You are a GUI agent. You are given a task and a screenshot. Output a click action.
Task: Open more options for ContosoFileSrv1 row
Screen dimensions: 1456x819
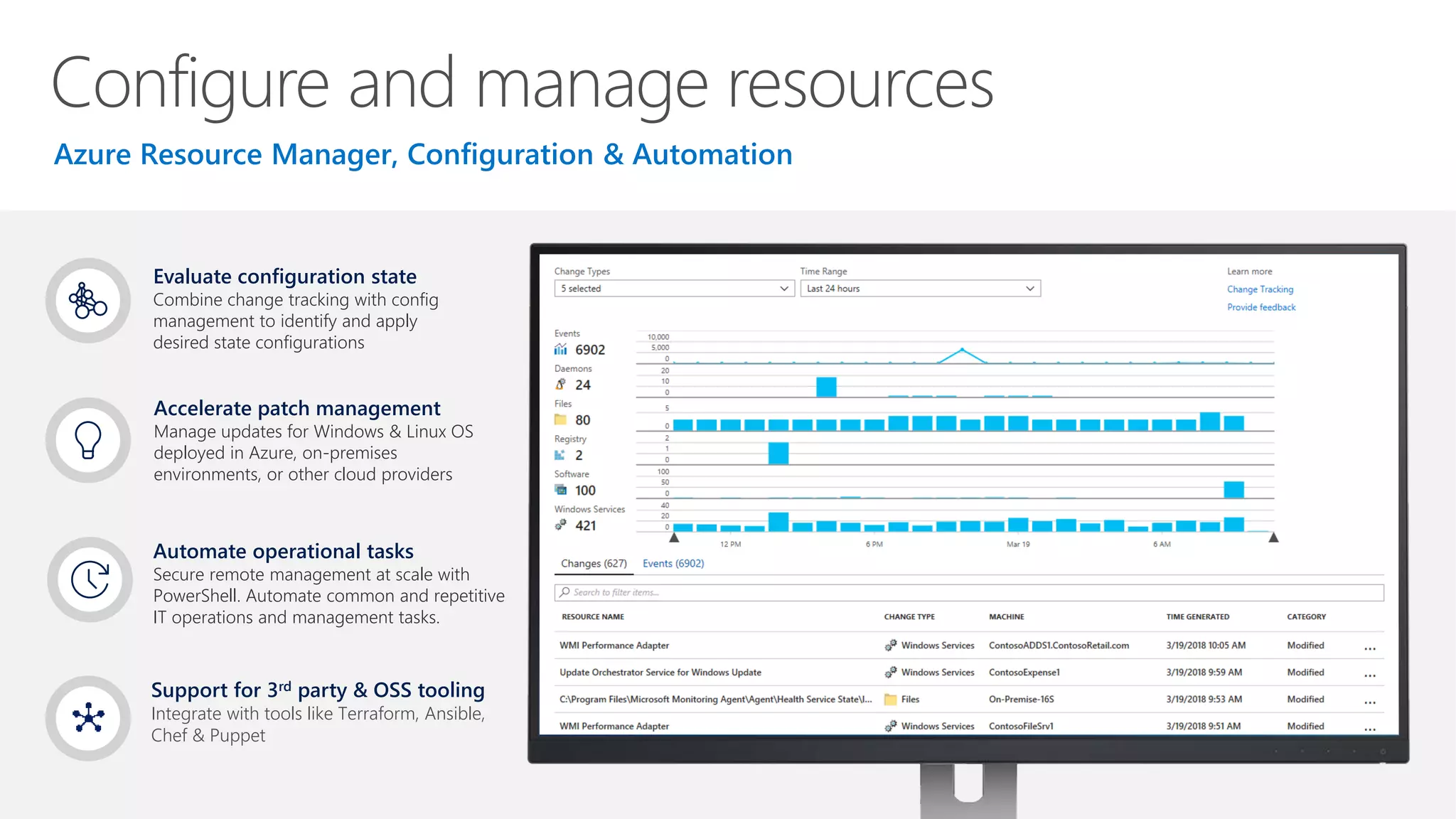click(x=1370, y=729)
